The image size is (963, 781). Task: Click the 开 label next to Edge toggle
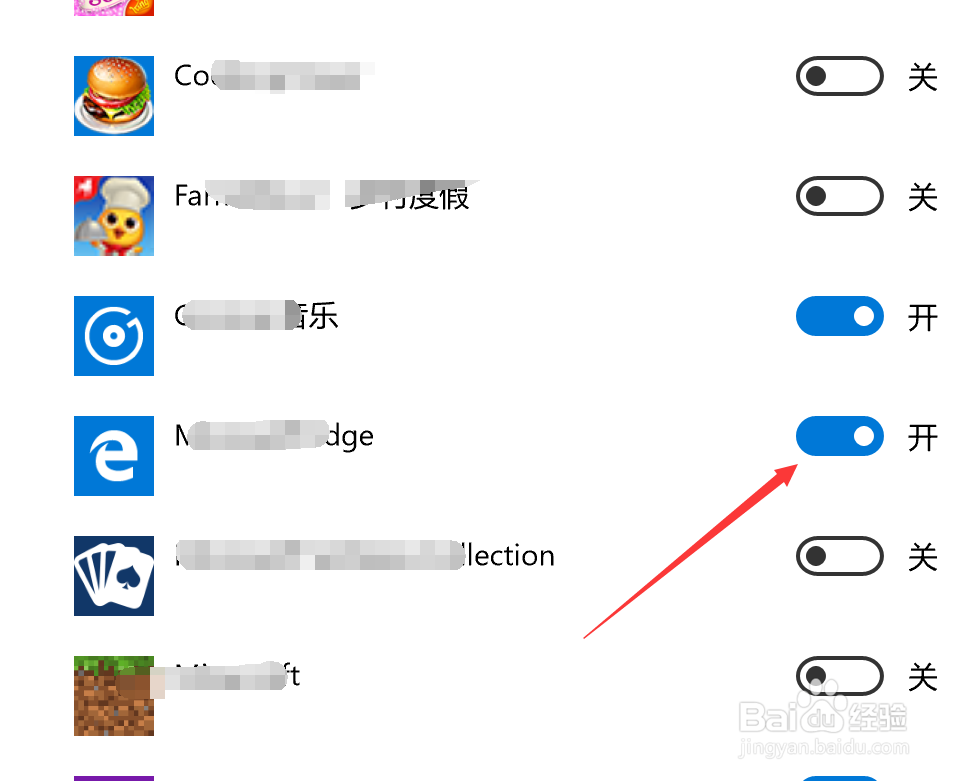click(x=922, y=438)
